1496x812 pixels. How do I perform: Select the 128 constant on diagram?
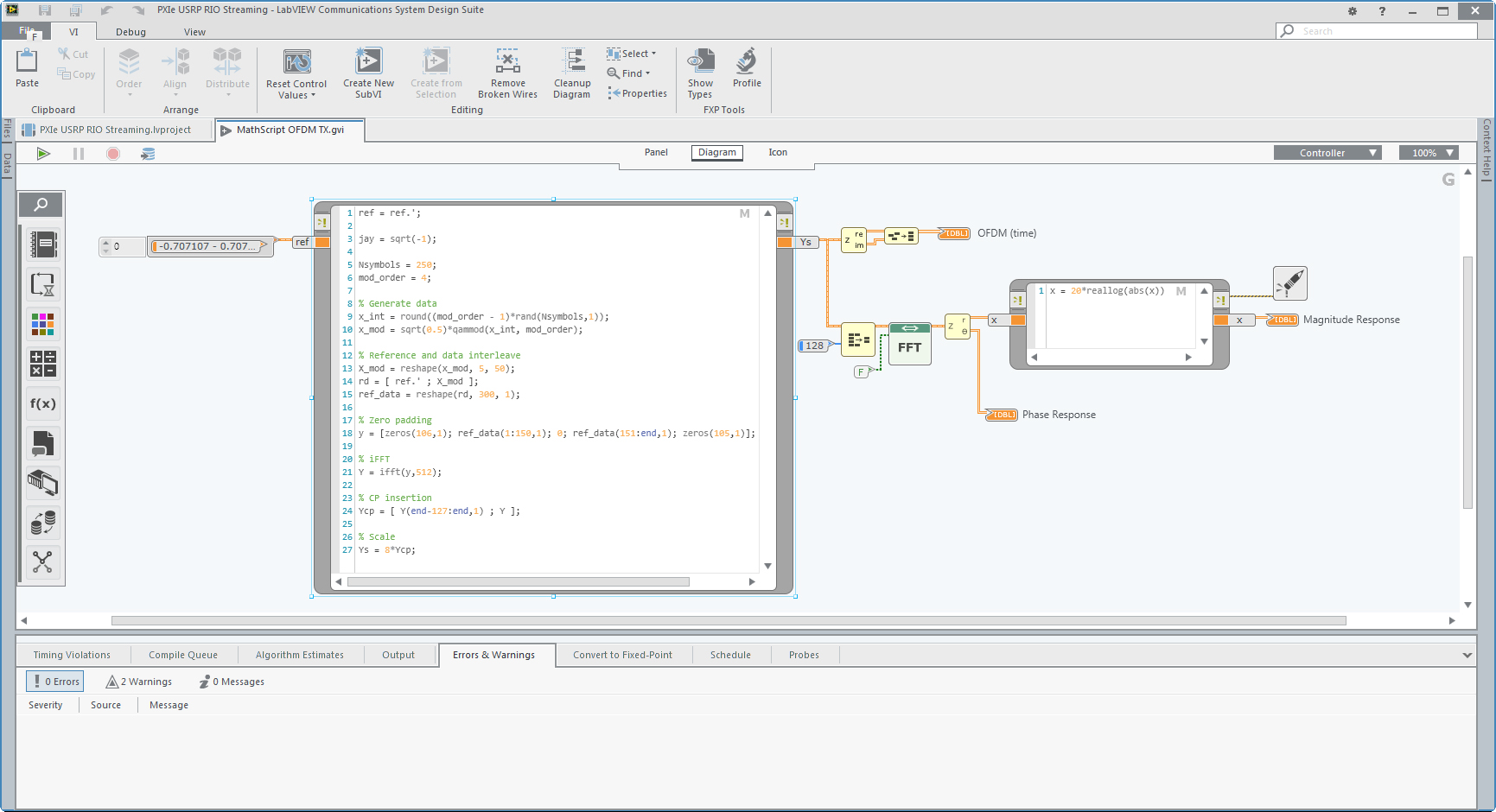(x=813, y=346)
